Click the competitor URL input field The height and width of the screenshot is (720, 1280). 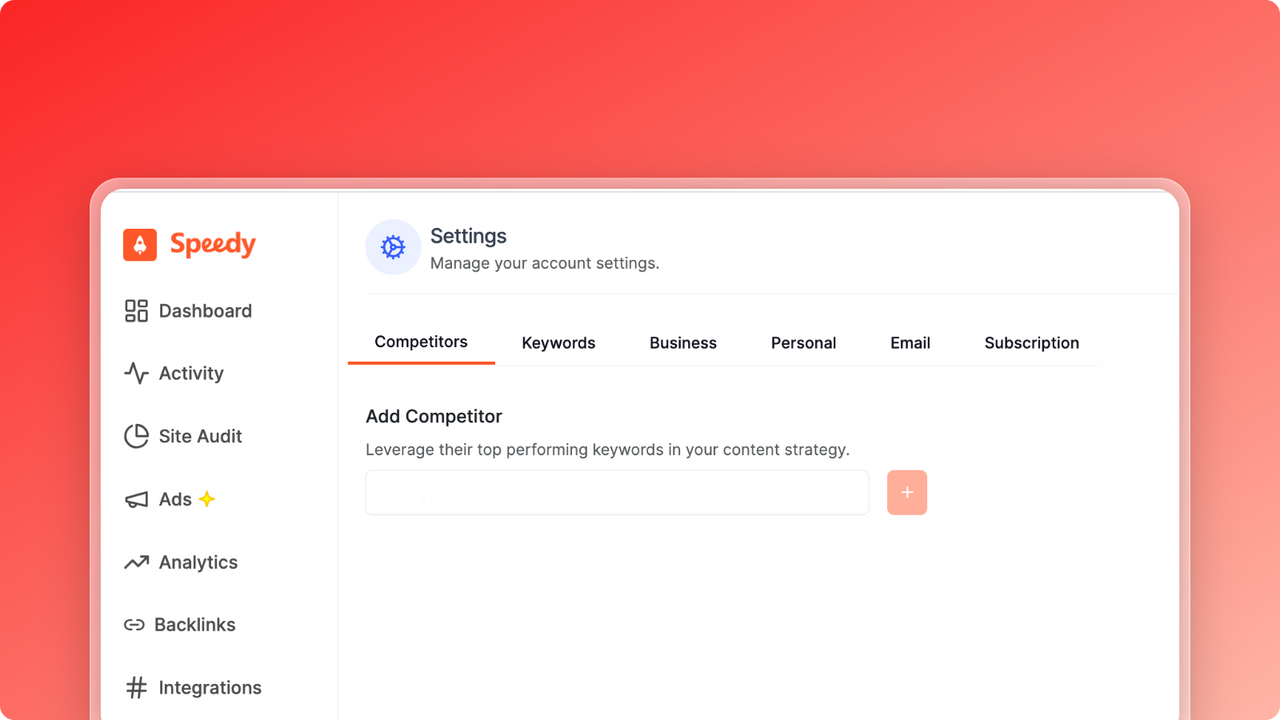coord(616,492)
